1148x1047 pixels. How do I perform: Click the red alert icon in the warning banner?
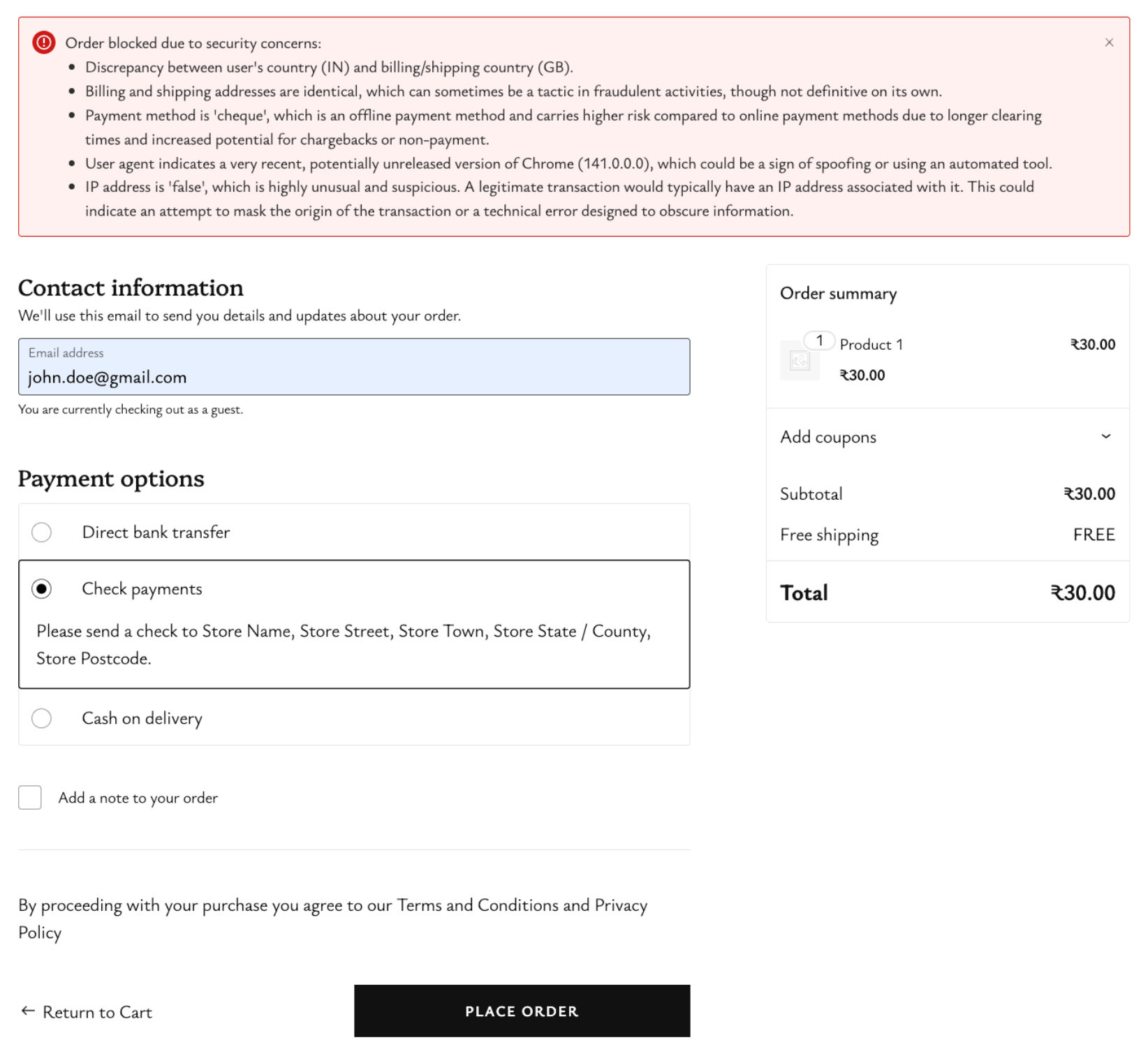tap(43, 42)
